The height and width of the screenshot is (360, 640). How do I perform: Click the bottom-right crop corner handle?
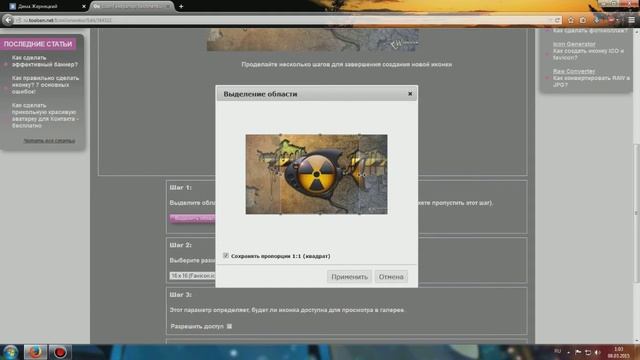359,213
